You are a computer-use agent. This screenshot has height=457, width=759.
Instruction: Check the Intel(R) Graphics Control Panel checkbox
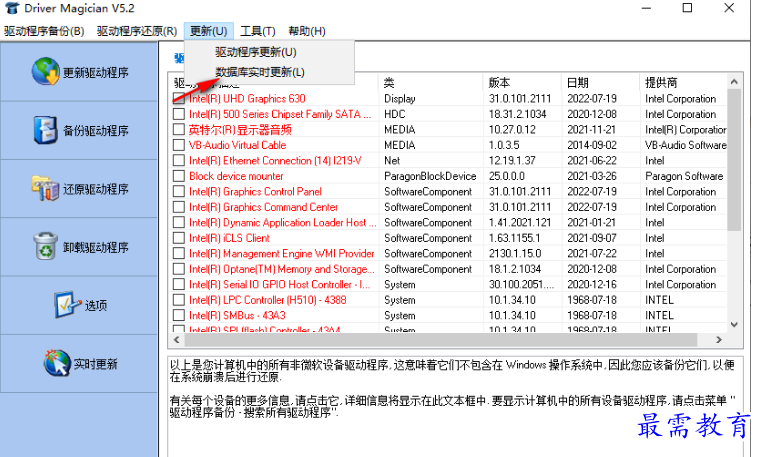pyautogui.click(x=179, y=192)
